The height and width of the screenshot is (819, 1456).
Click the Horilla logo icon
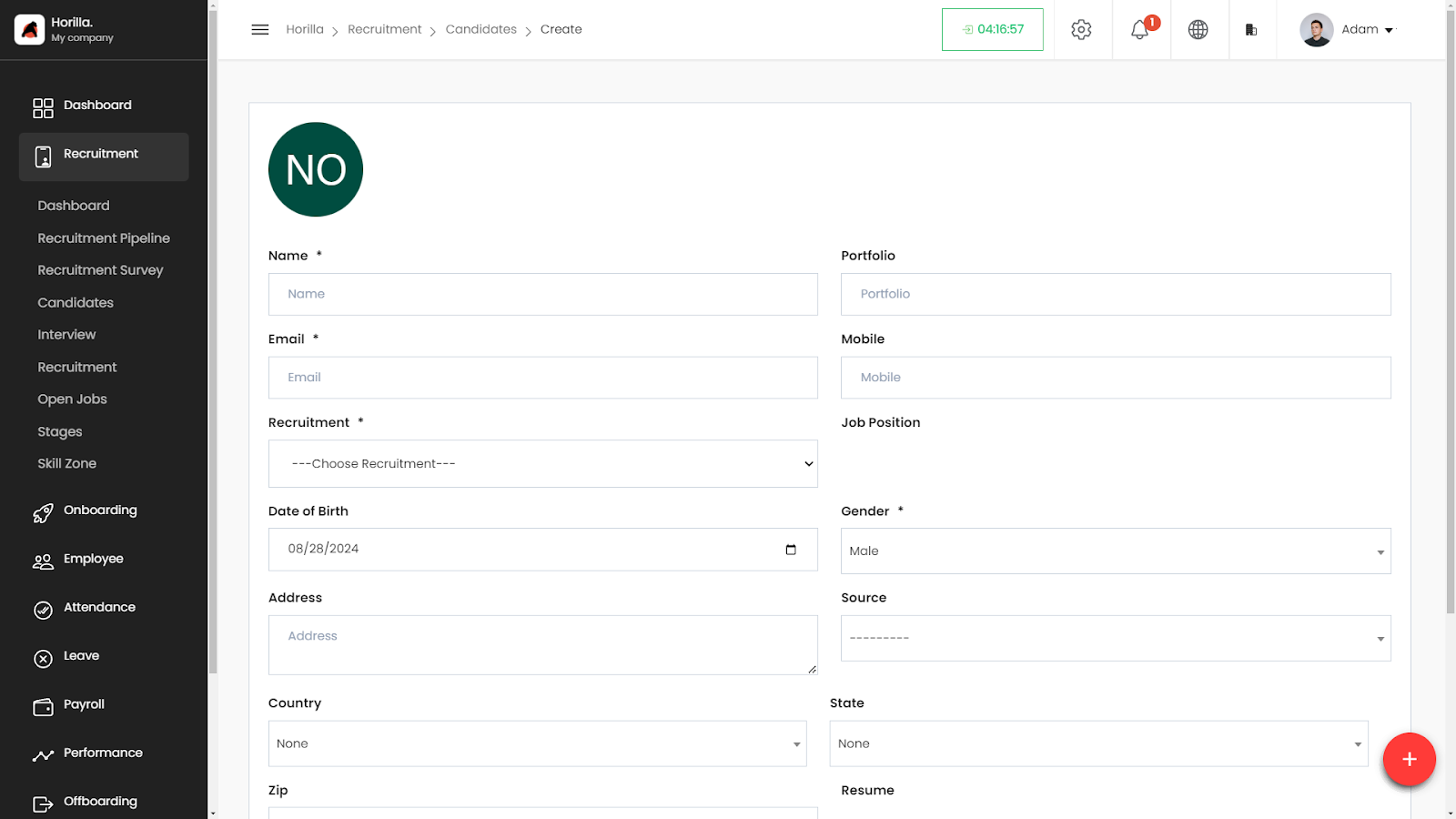coord(30,30)
